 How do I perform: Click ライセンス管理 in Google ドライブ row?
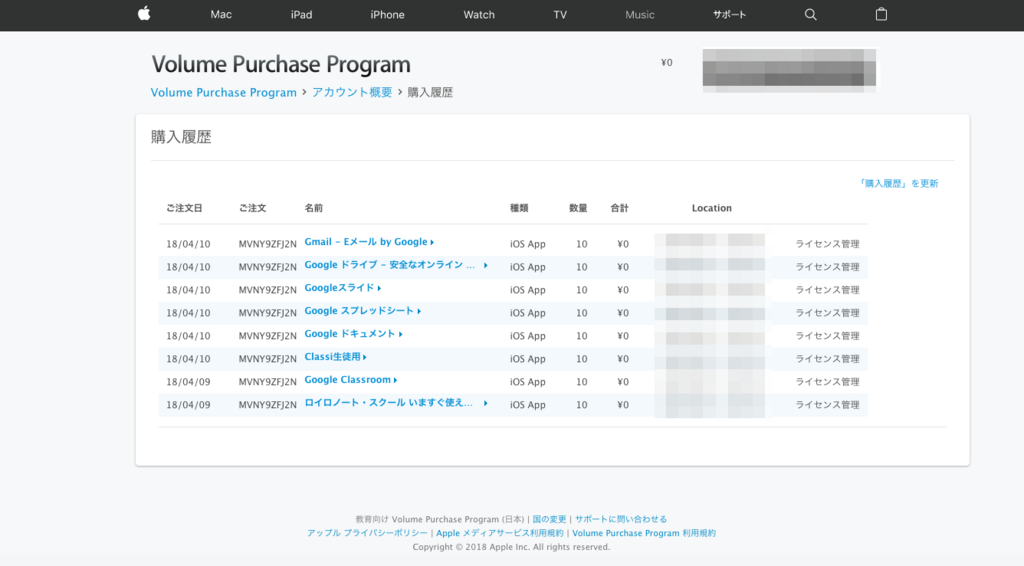pyautogui.click(x=827, y=267)
